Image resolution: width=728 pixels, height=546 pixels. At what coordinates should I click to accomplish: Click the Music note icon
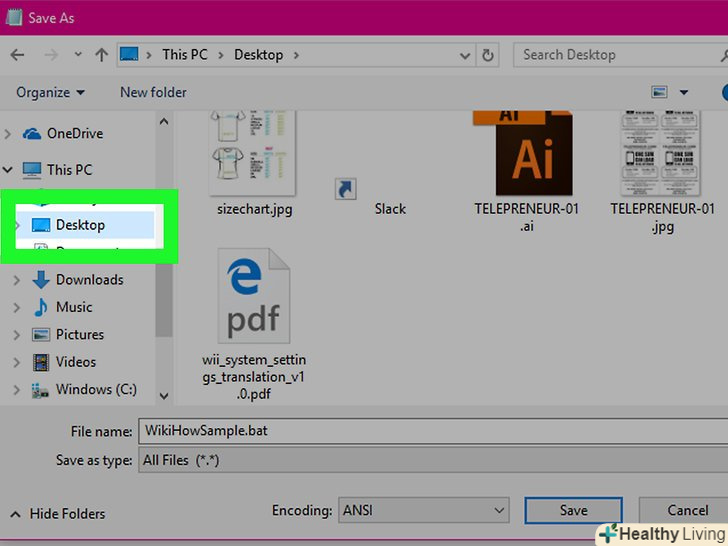41,307
